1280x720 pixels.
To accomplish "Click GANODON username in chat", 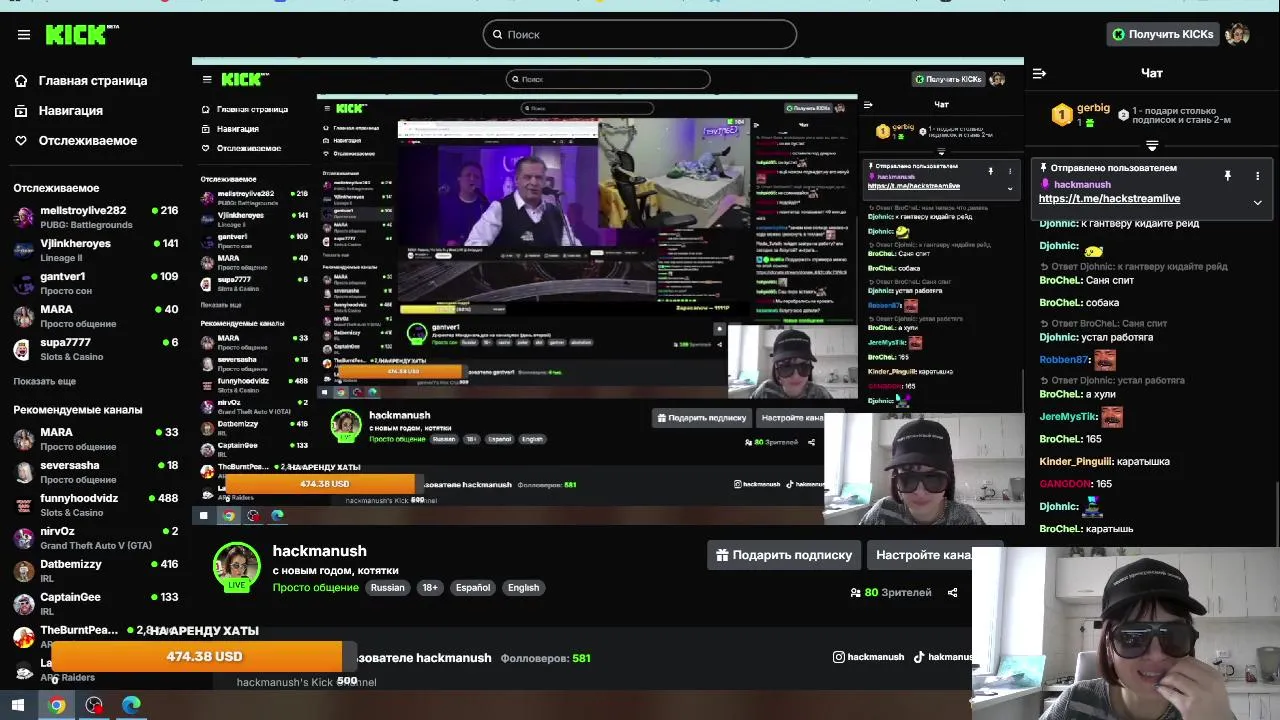I will click(x=1064, y=484).
